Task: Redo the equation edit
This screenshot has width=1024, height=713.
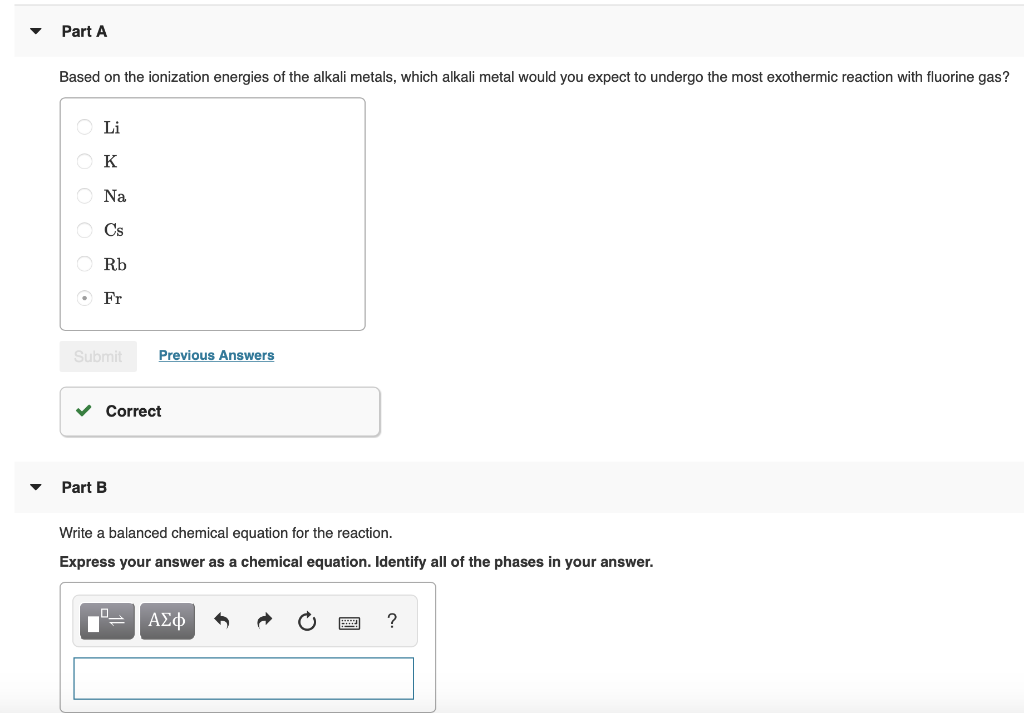Action: click(x=264, y=620)
